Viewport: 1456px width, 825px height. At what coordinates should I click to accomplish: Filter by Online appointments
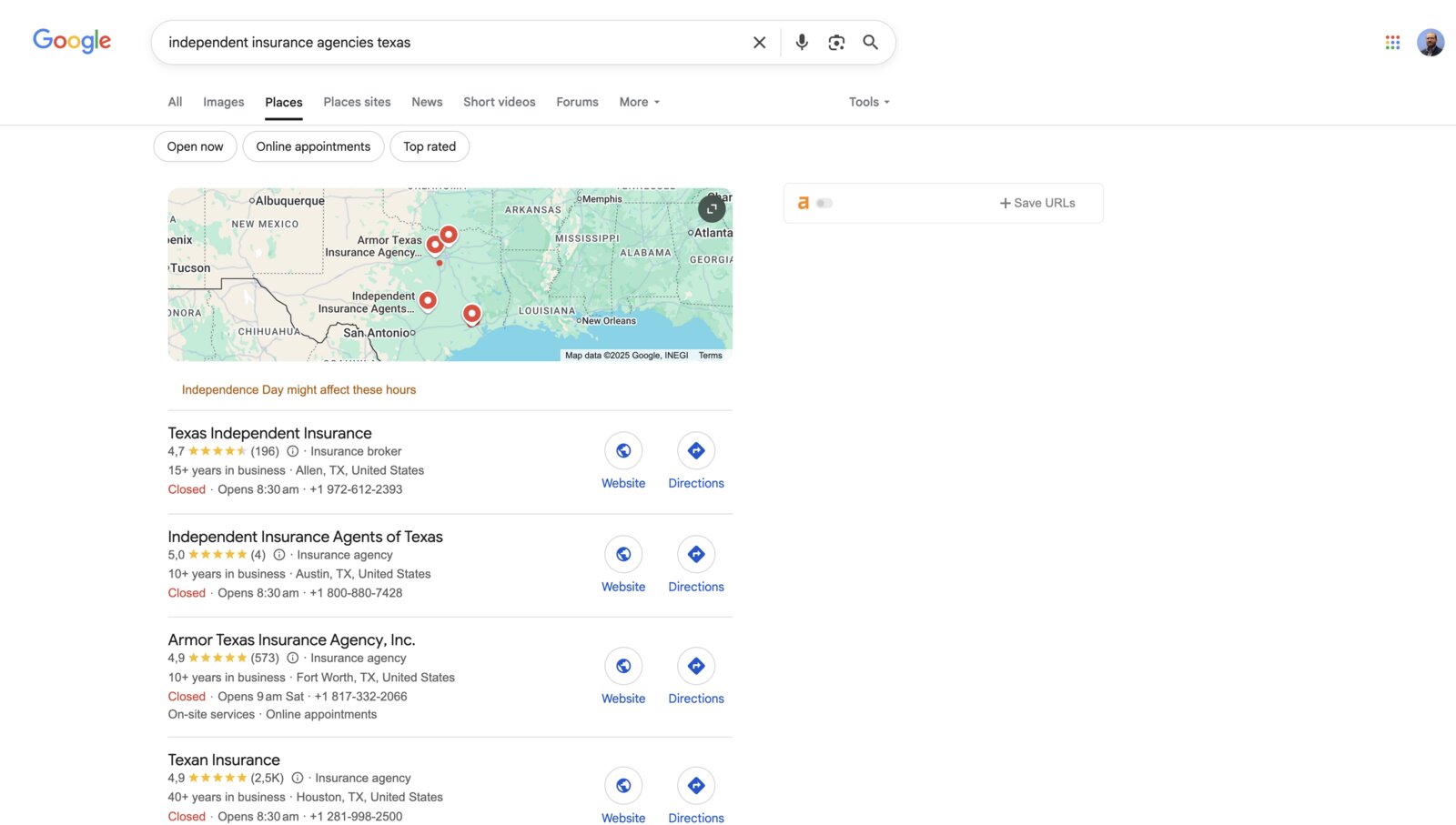point(313,146)
